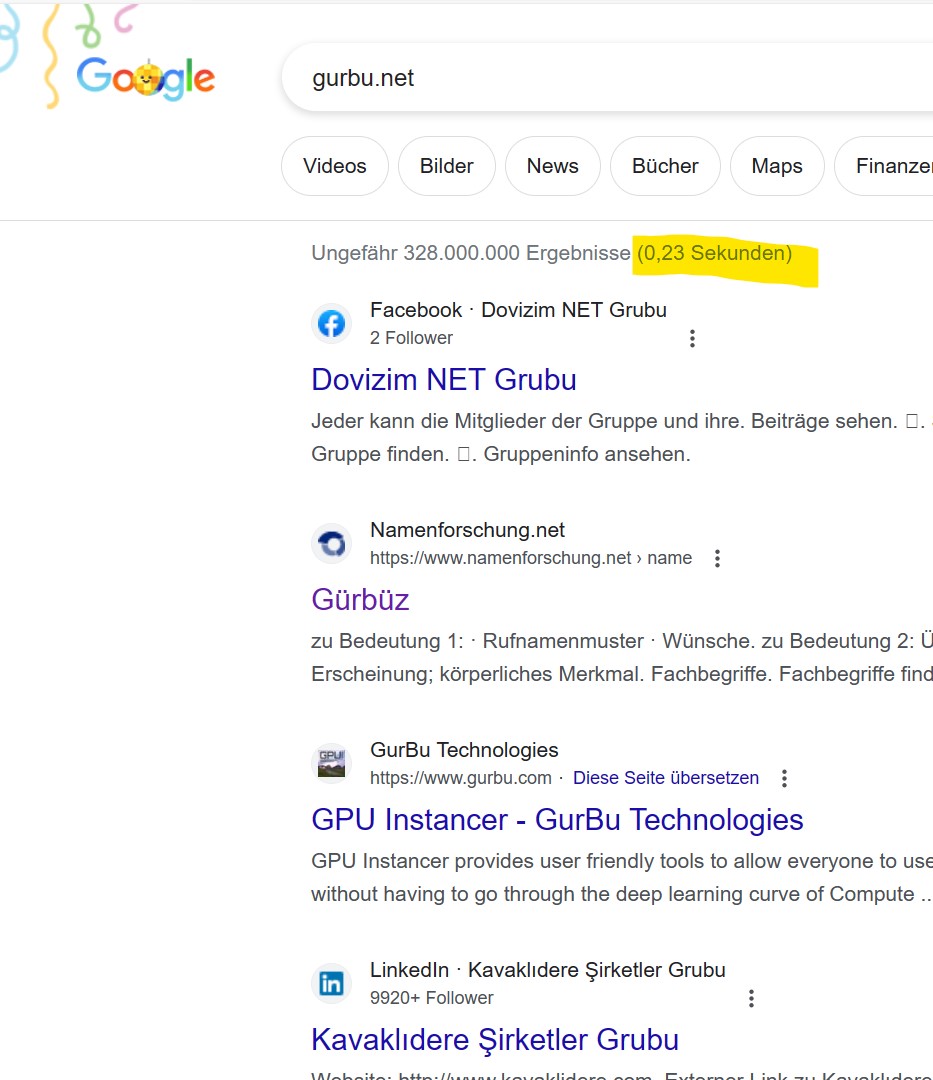Click the LinkedIn favicon of Kavaklıdere result
933x1080 pixels.
coord(331,983)
